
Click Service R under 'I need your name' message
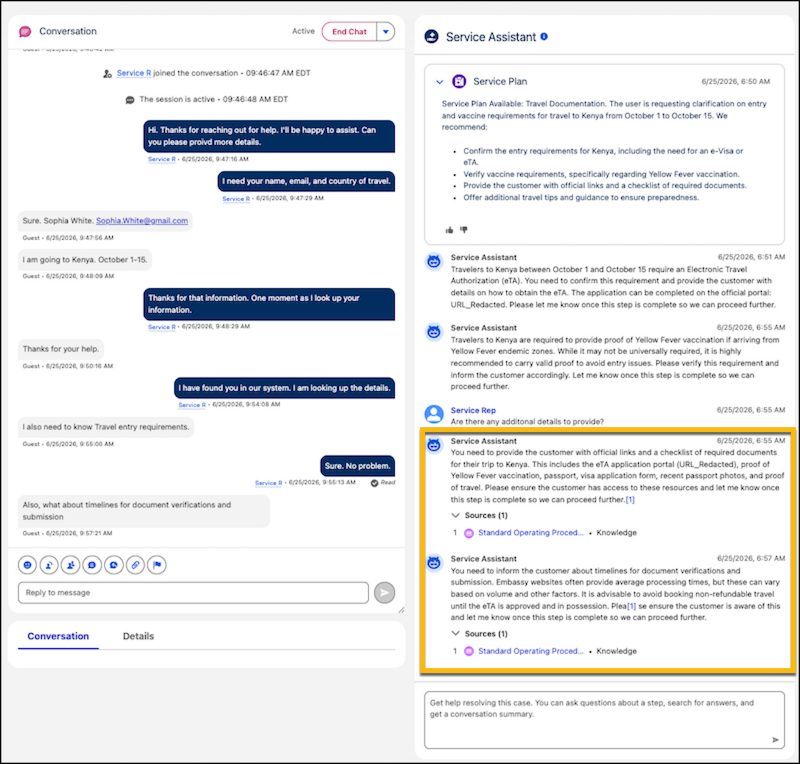coord(236,199)
